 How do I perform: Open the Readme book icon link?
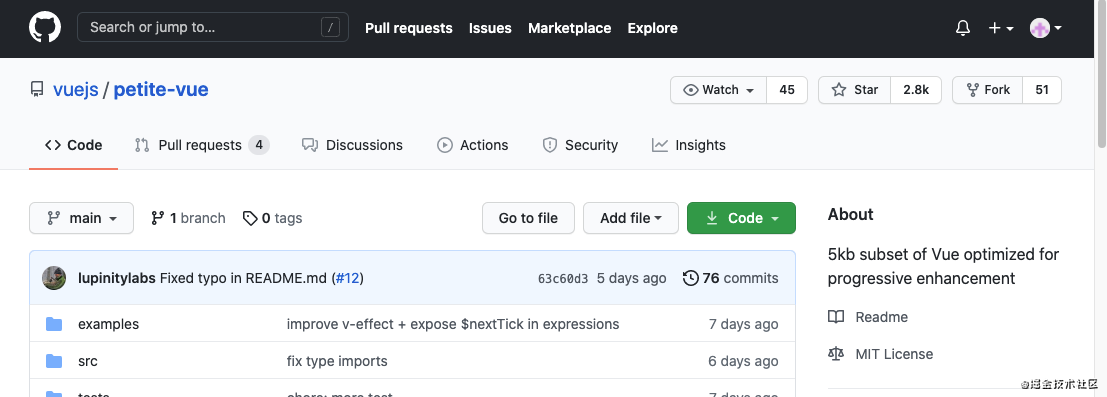pos(836,316)
